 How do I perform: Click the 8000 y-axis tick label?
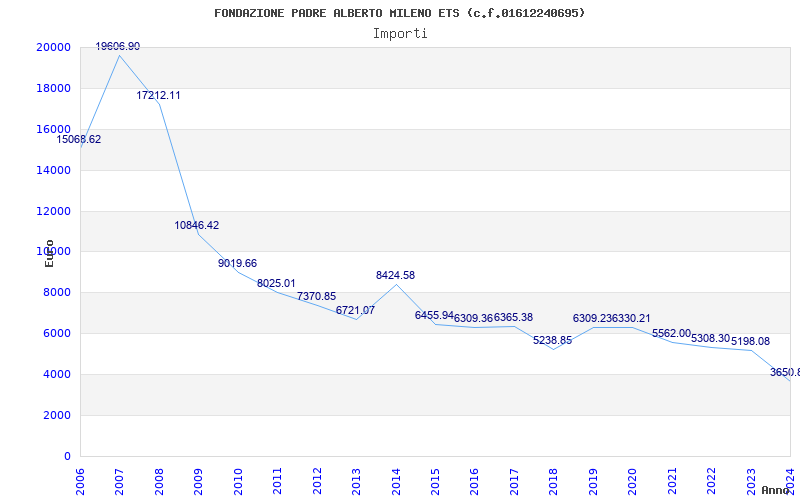tap(56, 292)
